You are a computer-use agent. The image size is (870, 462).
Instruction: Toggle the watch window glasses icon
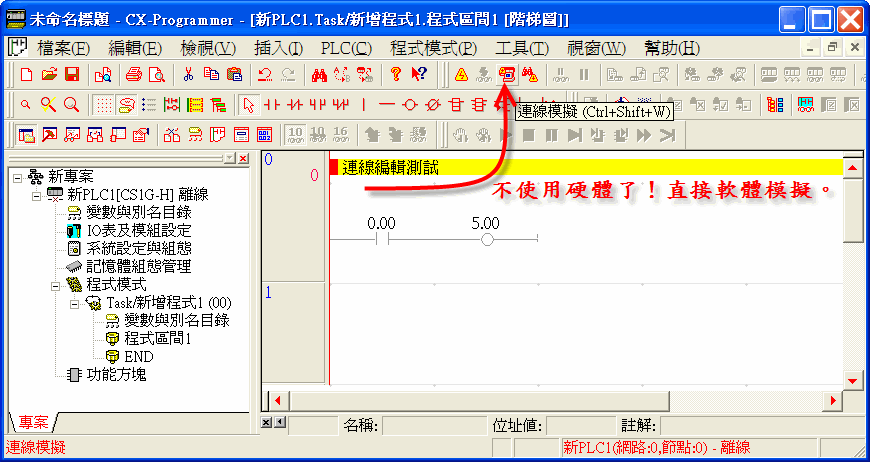(72, 134)
